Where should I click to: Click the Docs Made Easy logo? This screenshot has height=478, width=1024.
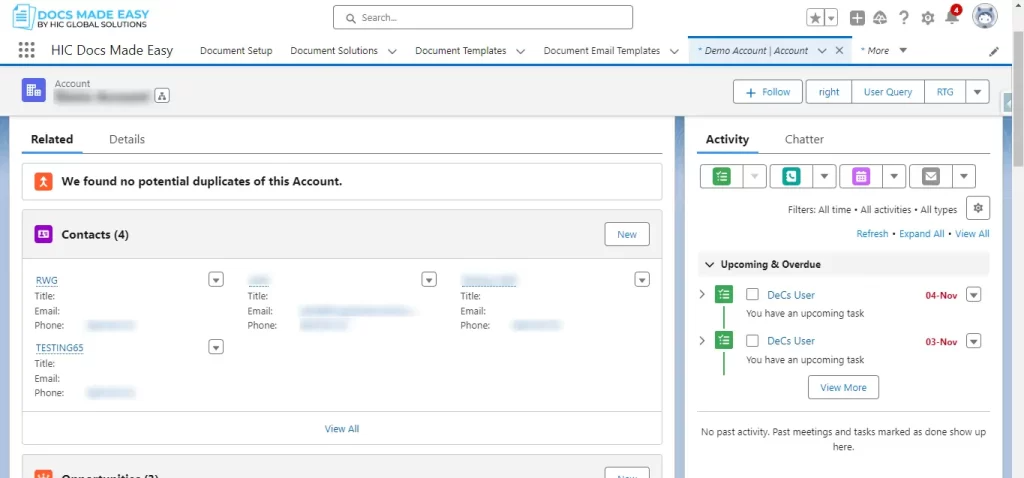coord(81,18)
